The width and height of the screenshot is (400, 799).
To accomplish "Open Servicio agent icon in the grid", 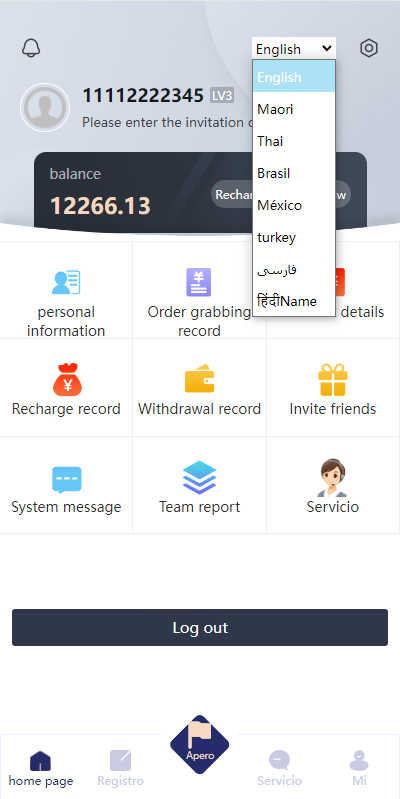I will [332, 477].
